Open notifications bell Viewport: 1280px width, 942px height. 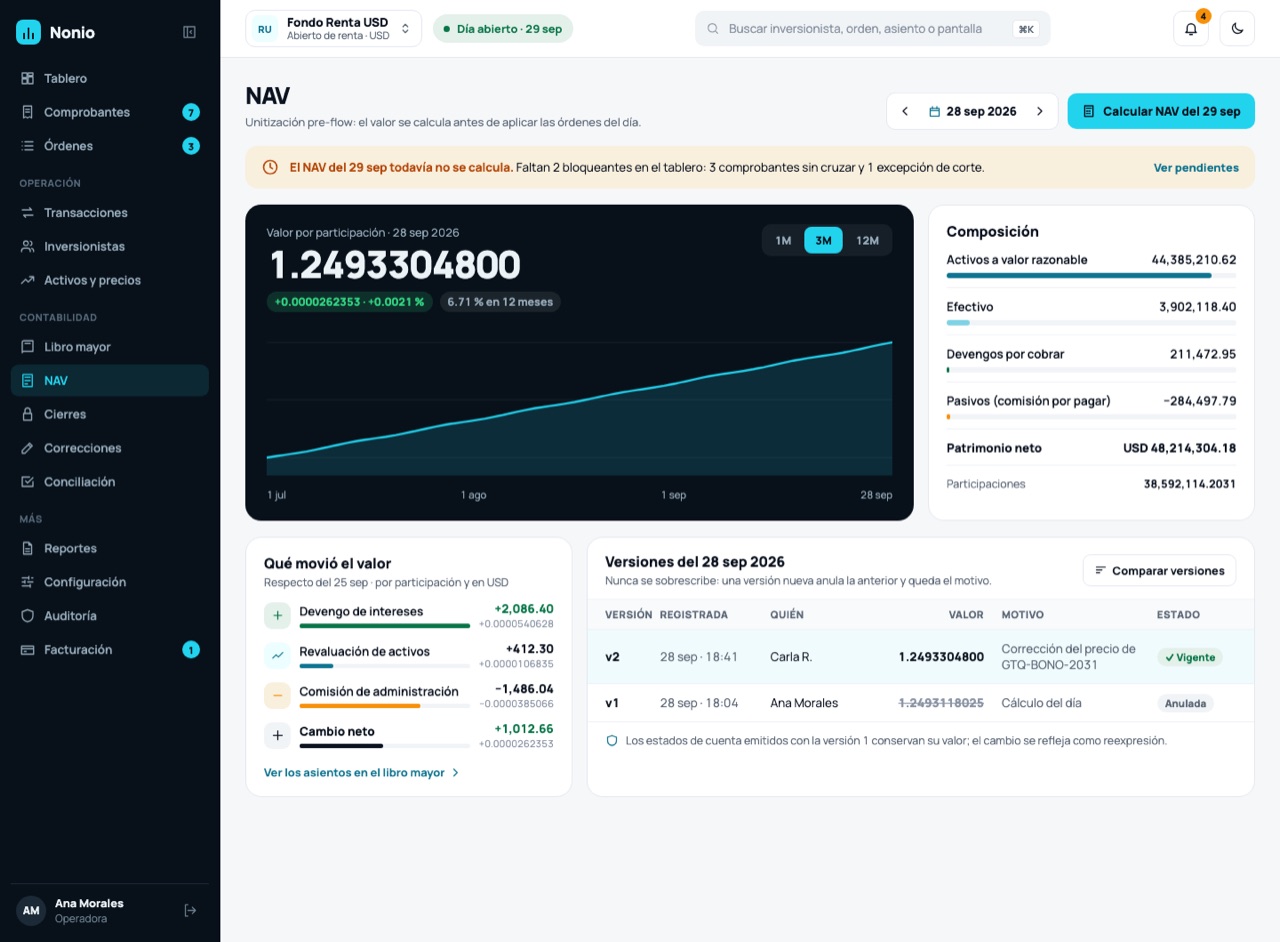tap(1191, 29)
